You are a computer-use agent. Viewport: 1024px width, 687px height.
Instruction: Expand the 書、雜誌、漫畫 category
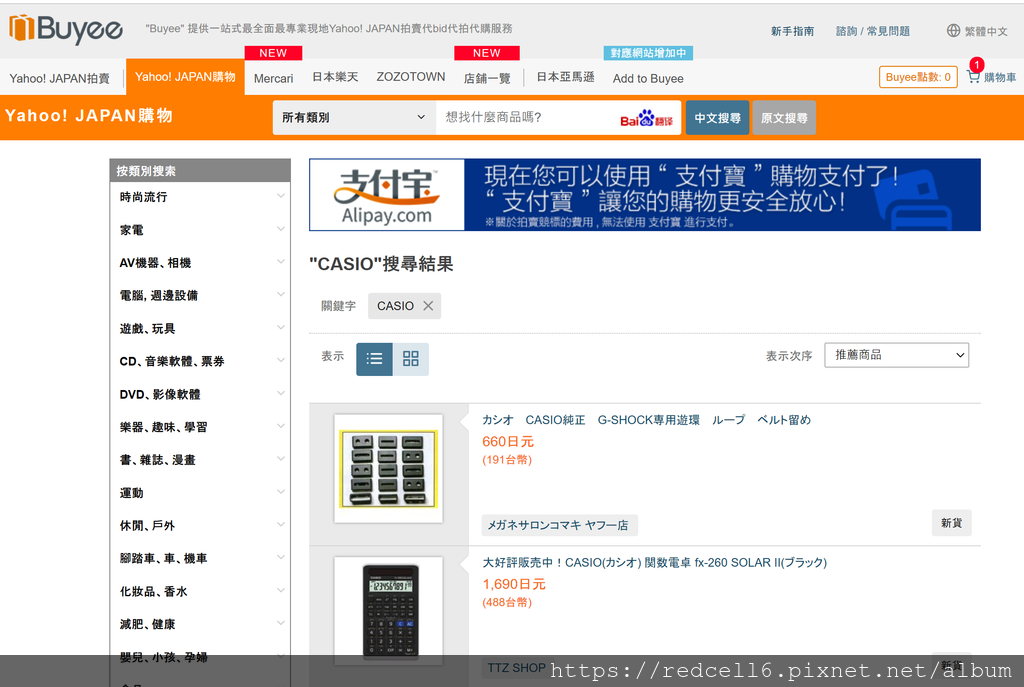pyautogui.click(x=200, y=460)
